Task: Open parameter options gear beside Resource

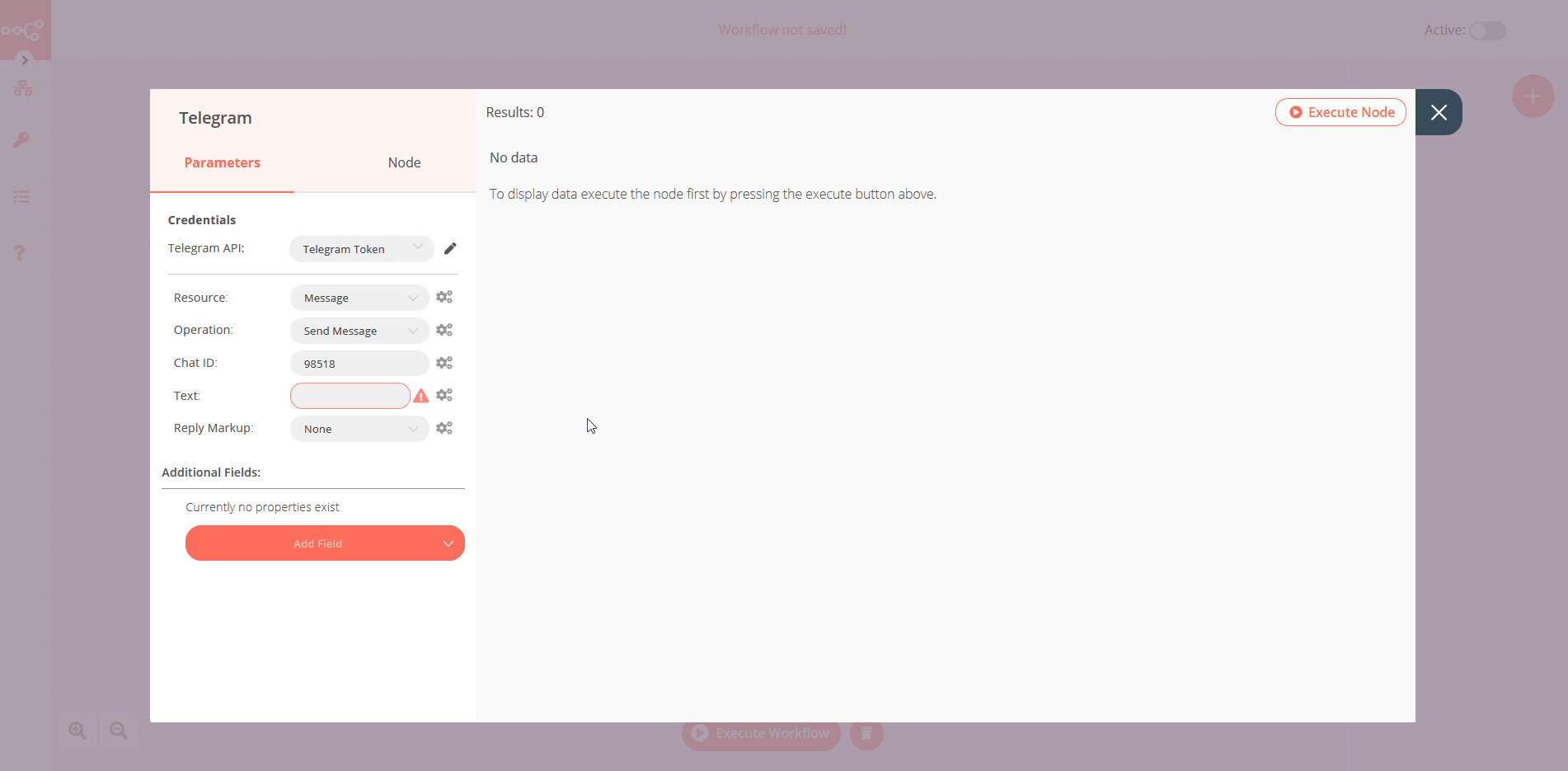Action: pos(444,297)
